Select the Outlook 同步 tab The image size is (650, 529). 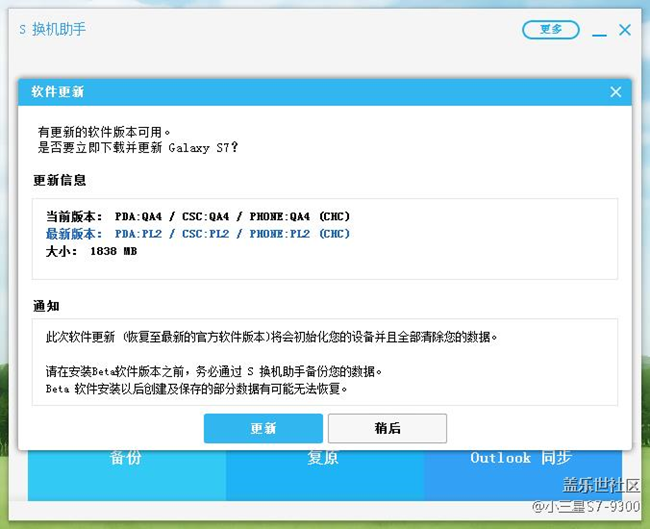[x=522, y=475]
